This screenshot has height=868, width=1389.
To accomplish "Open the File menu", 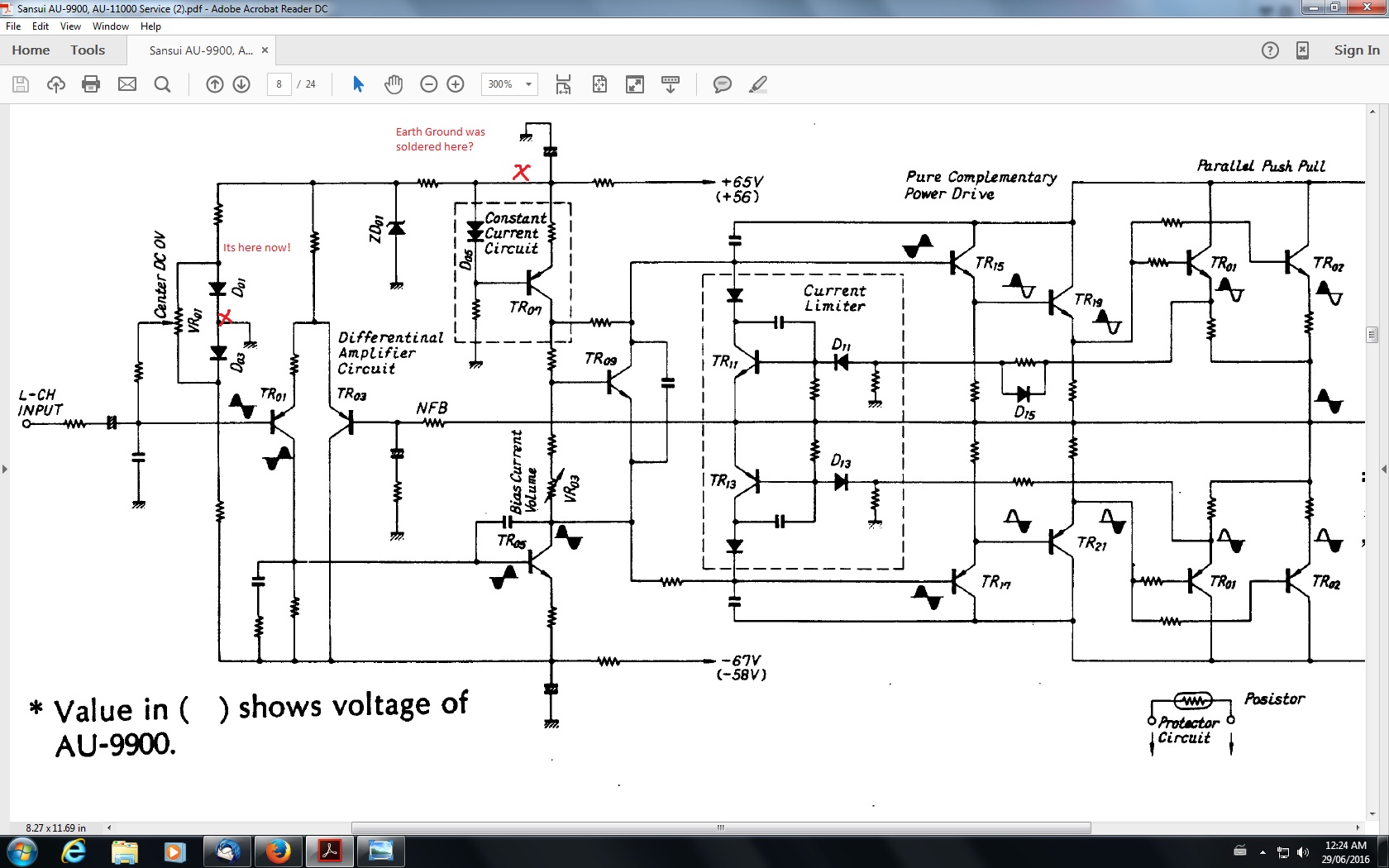I will [13, 26].
